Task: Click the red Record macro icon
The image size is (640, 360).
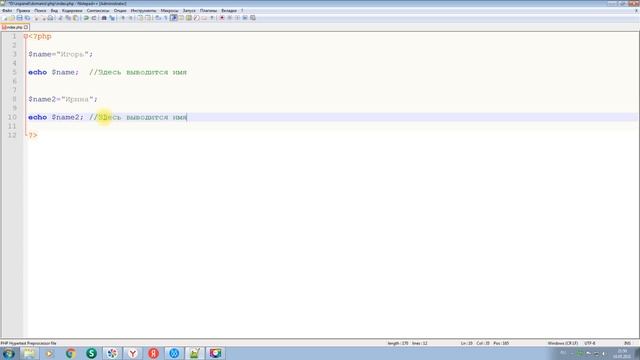Action: pos(222,18)
